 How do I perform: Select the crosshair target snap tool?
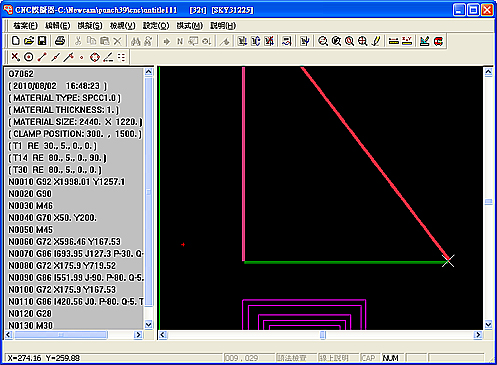point(95,57)
